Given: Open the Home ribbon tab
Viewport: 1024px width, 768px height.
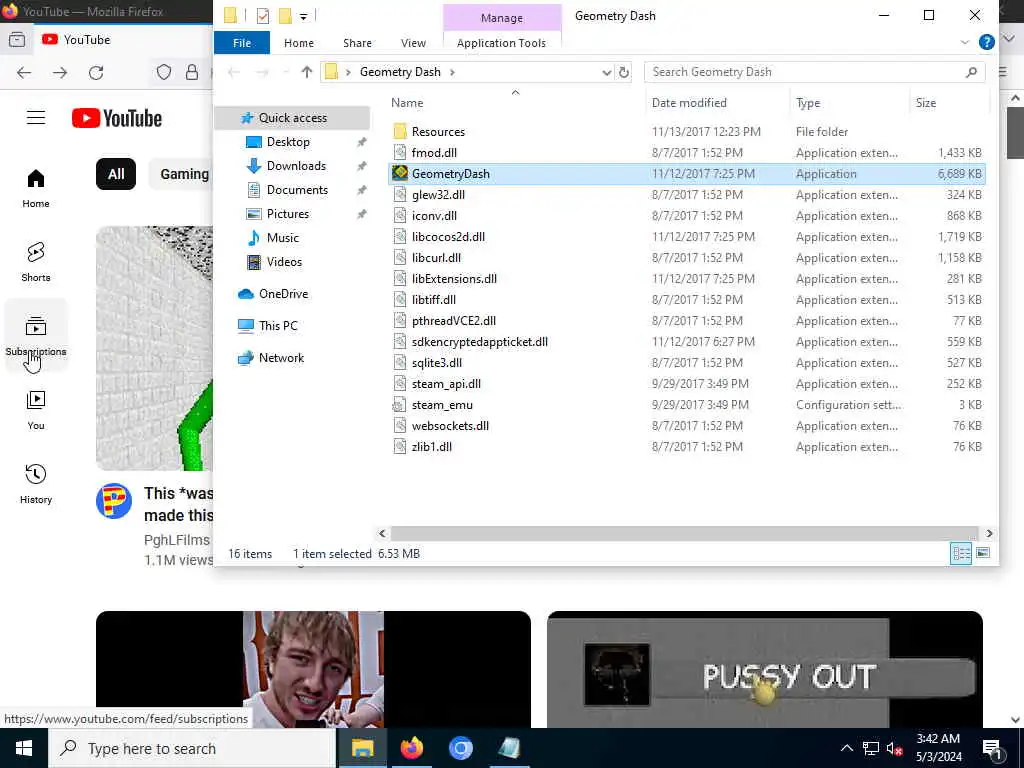Looking at the screenshot, I should [x=298, y=42].
